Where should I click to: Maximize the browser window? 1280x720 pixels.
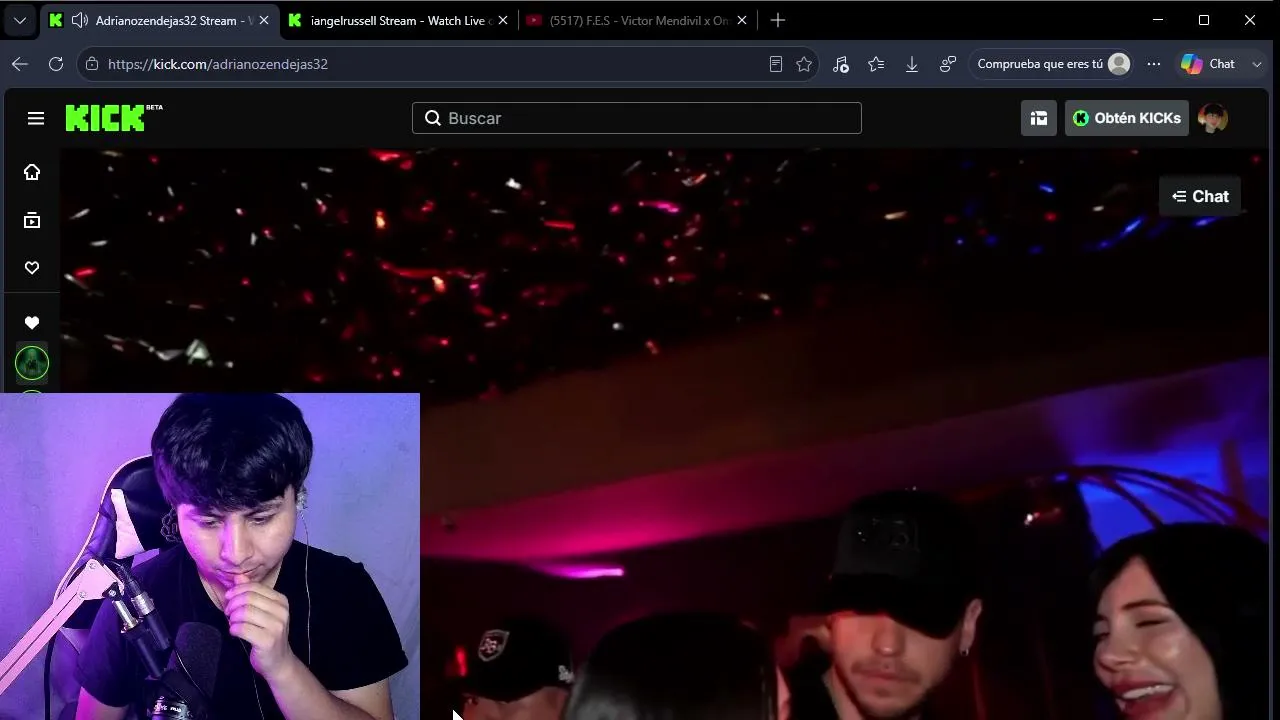click(1204, 20)
